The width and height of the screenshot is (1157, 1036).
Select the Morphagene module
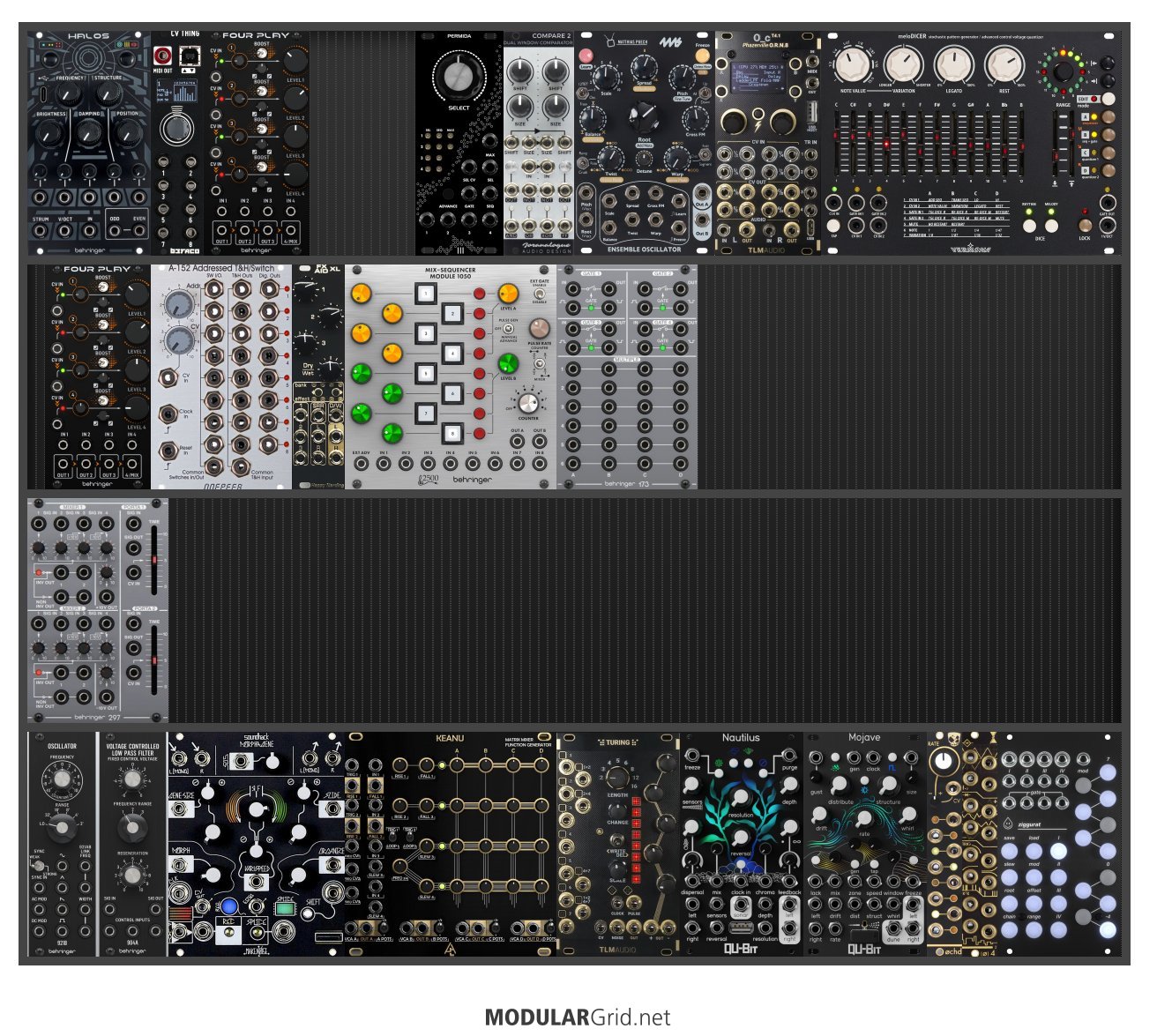click(257, 843)
